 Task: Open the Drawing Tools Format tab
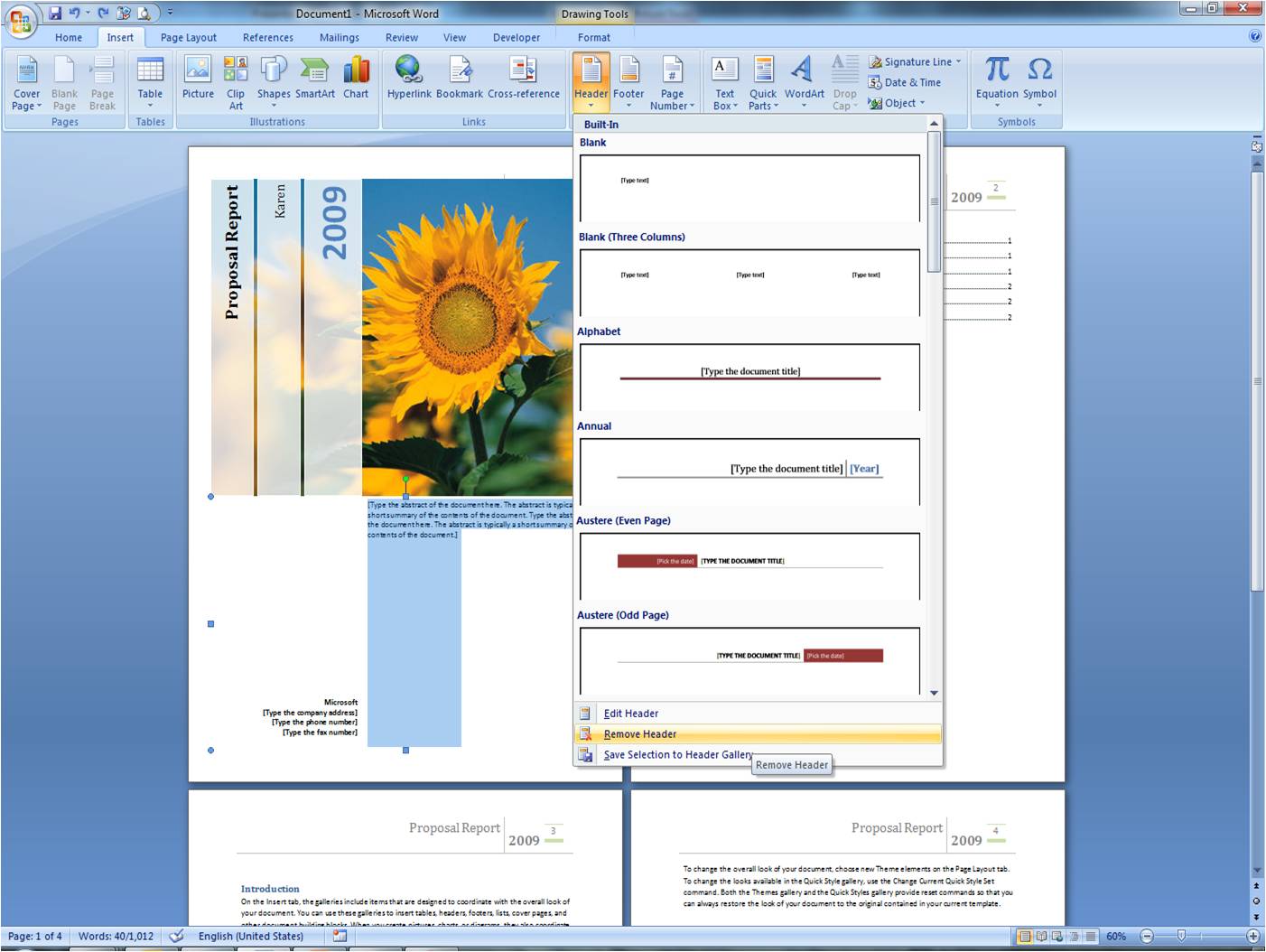click(593, 37)
